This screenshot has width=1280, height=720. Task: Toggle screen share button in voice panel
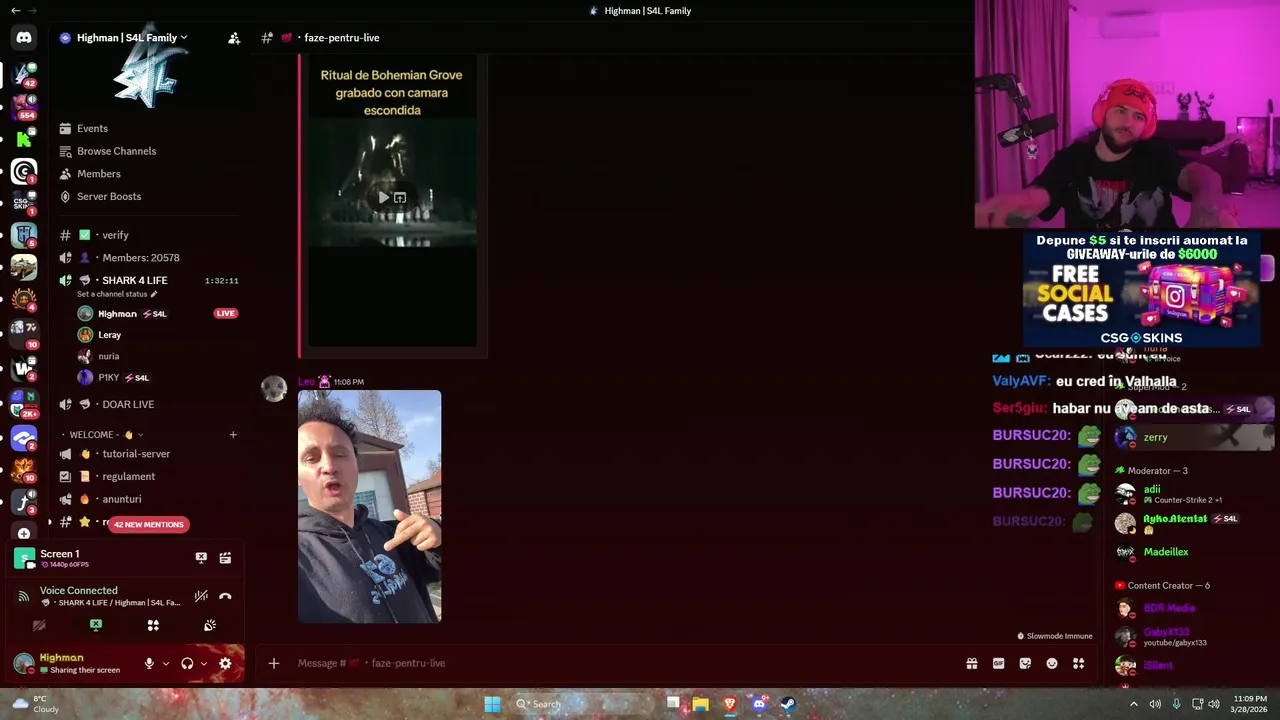(x=96, y=625)
